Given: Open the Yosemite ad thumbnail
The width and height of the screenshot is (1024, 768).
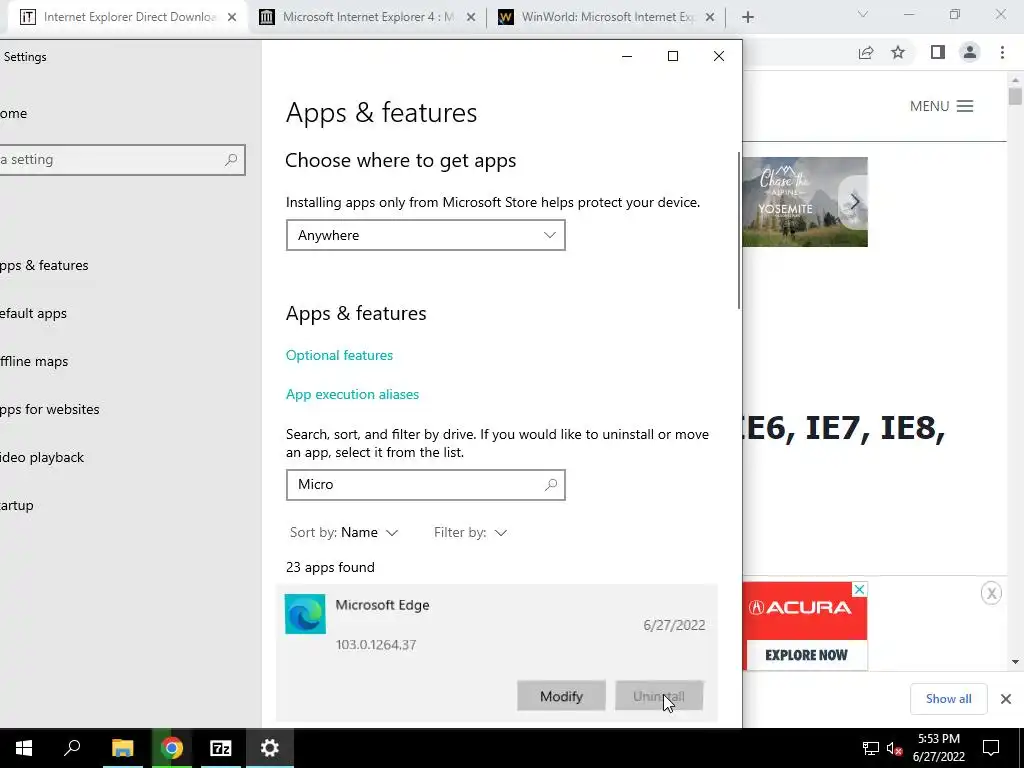Looking at the screenshot, I should pos(805,202).
